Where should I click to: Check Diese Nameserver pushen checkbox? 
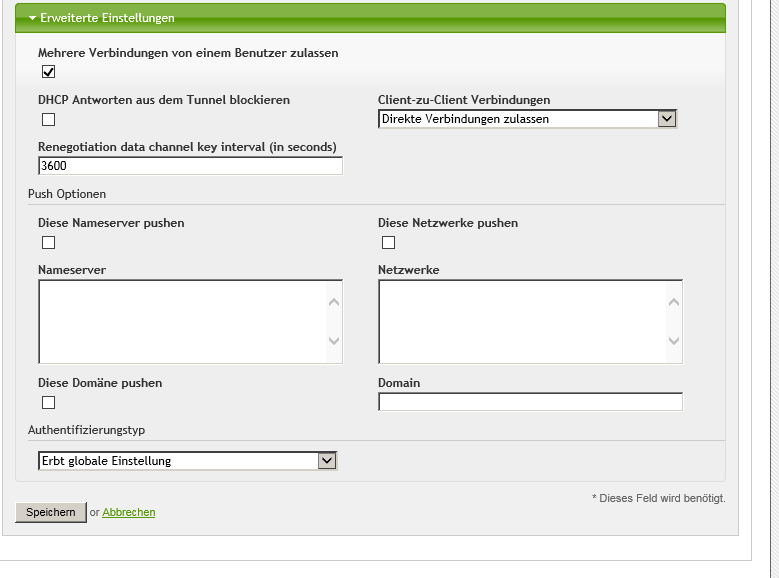click(48, 242)
